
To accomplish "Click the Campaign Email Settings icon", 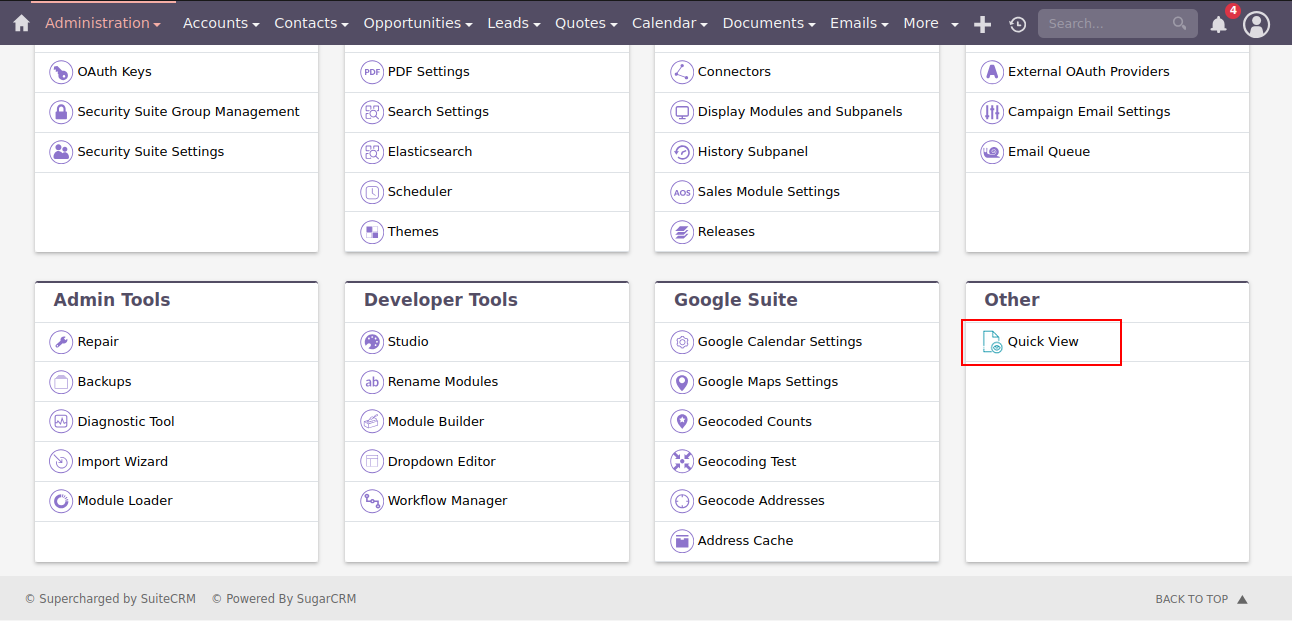I will click(x=992, y=112).
